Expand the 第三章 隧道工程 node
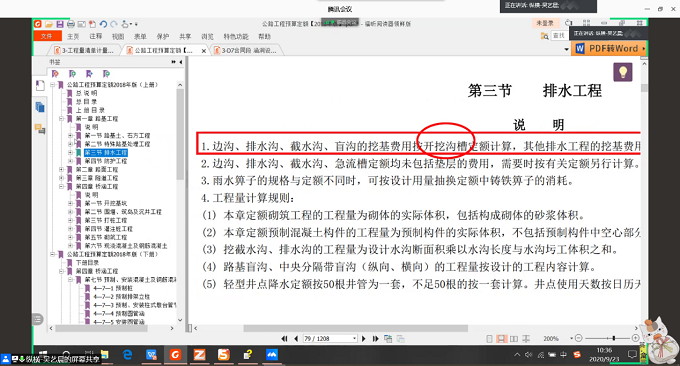Image resolution: width=680 pixels, height=366 pixels. pyautogui.click(x=61, y=178)
